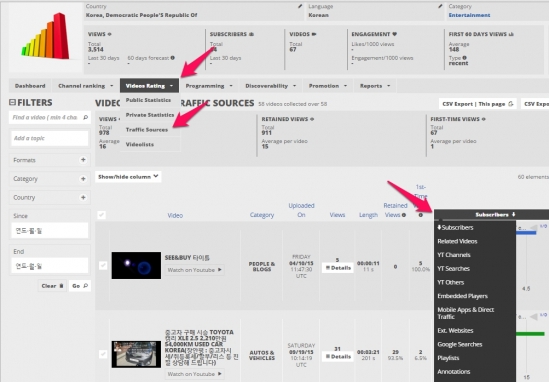Collapse the FILTERS panel minus icon
This screenshot has height=382, width=549.
pyautogui.click(x=12, y=102)
